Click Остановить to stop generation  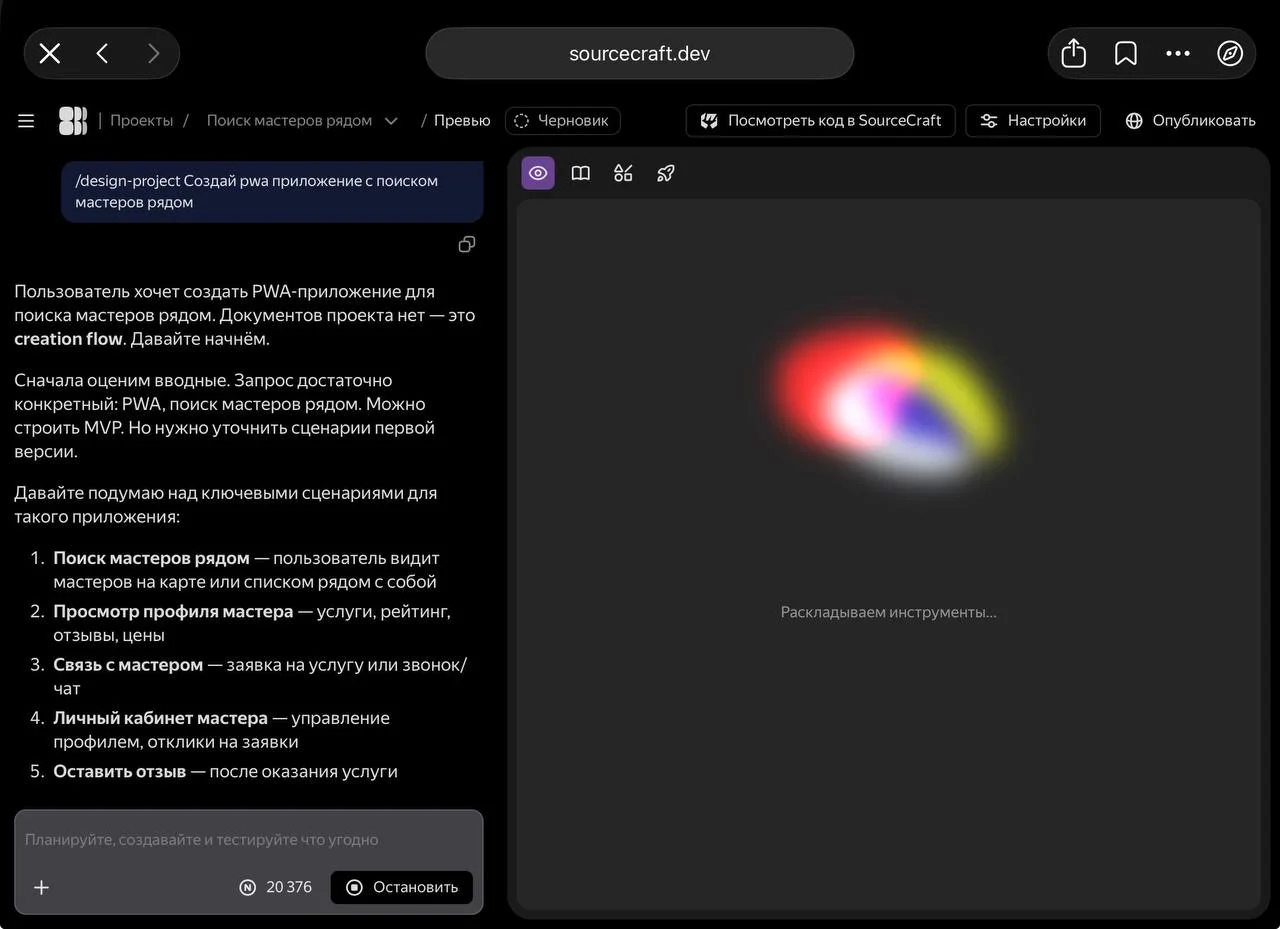(402, 887)
